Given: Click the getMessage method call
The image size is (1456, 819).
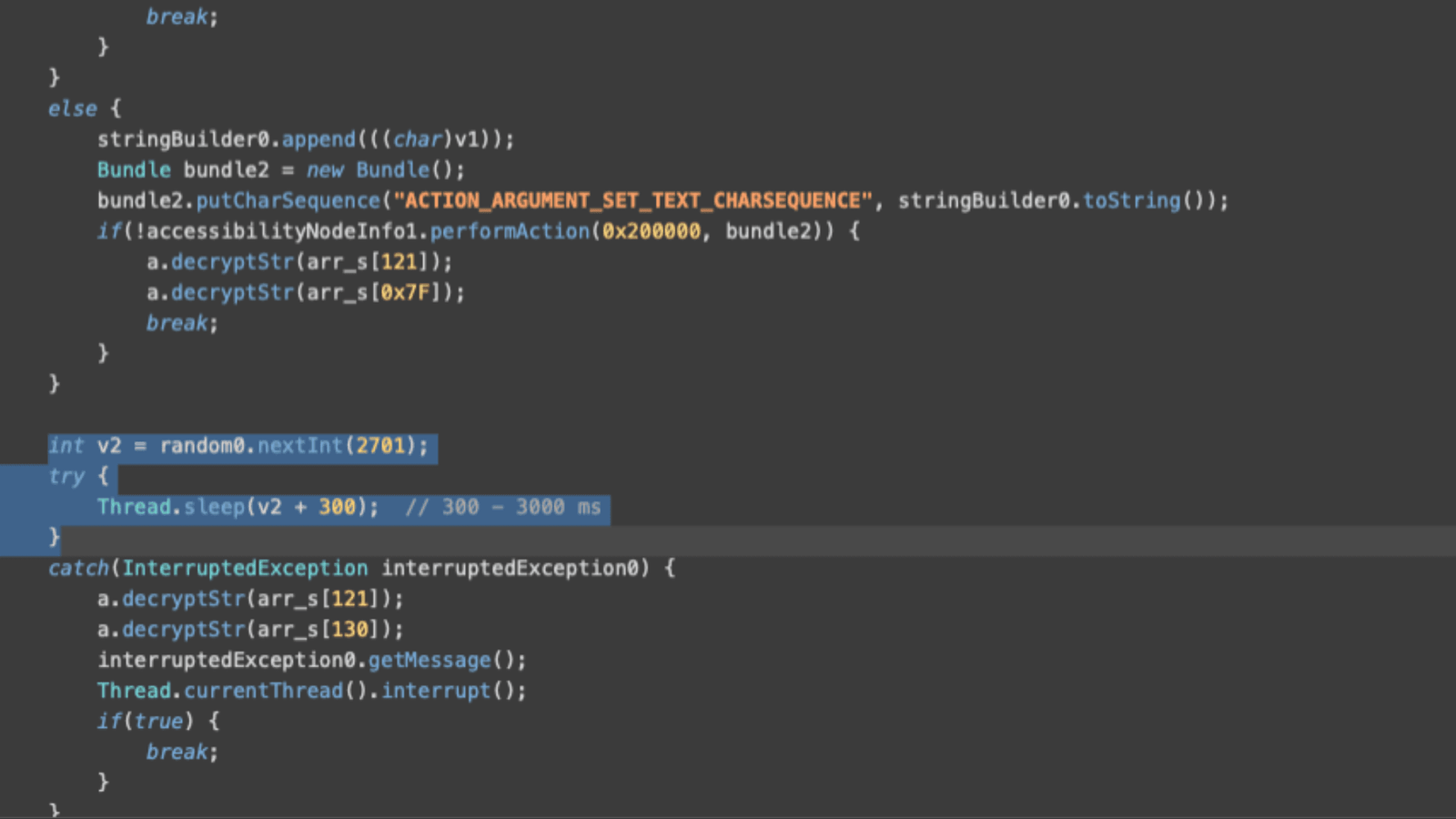Looking at the screenshot, I should coord(430,660).
